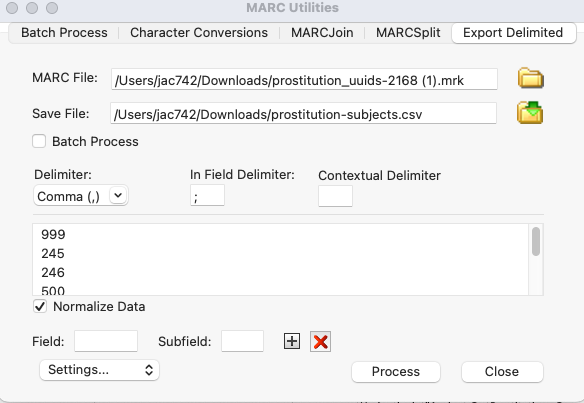The height and width of the screenshot is (403, 584).
Task: Open the Character Conversions tab
Action: tap(199, 33)
